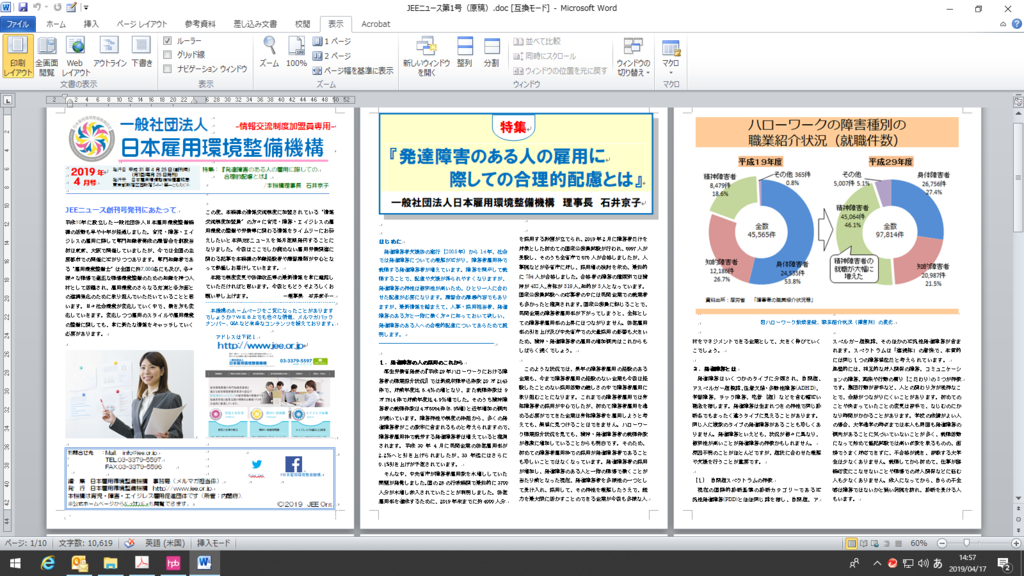Click the donut chart for 平成29年度

click(889, 231)
